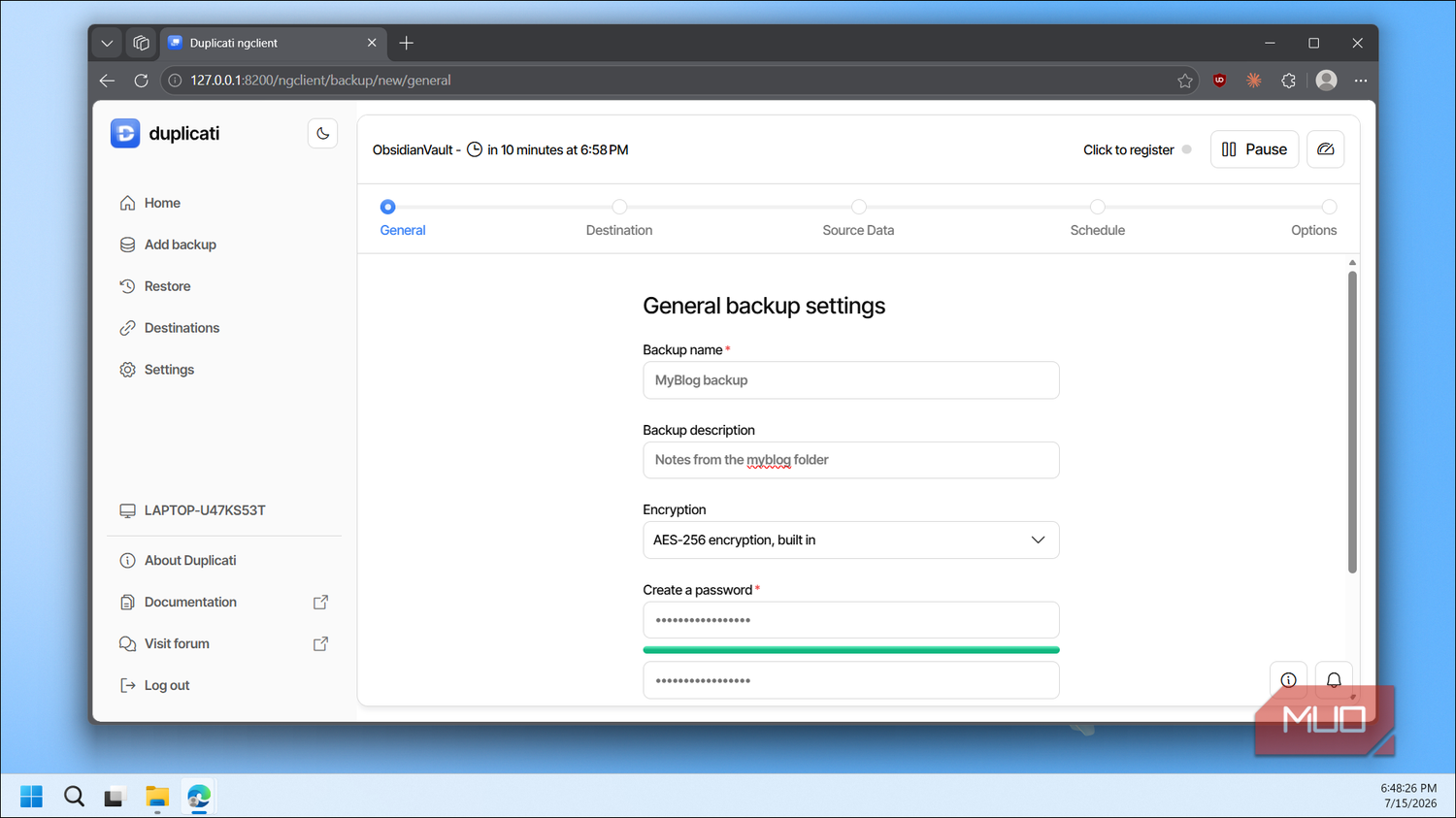This screenshot has height=818, width=1456.
Task: Open the Documentation link
Action: point(190,603)
